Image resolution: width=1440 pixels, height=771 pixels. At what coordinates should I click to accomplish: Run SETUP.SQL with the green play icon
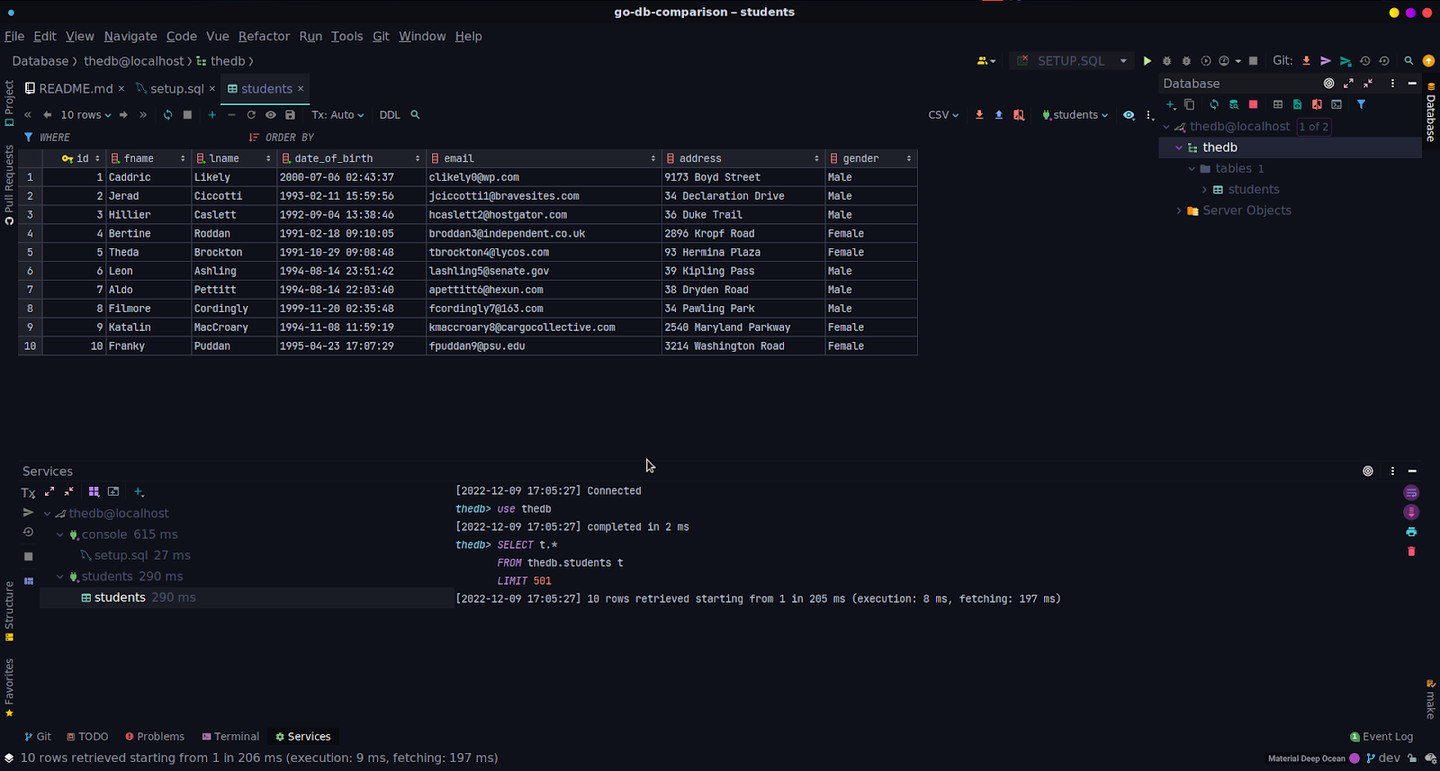click(x=1147, y=60)
